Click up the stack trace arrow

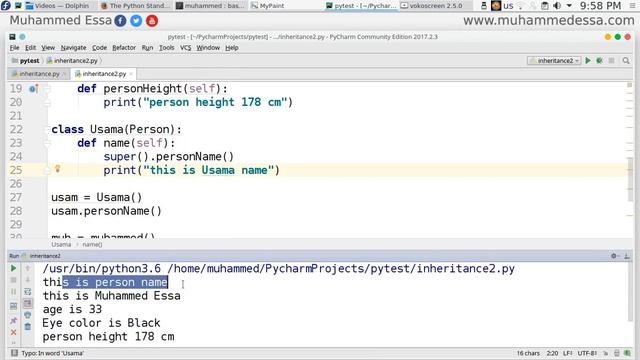pyautogui.click(x=27, y=268)
